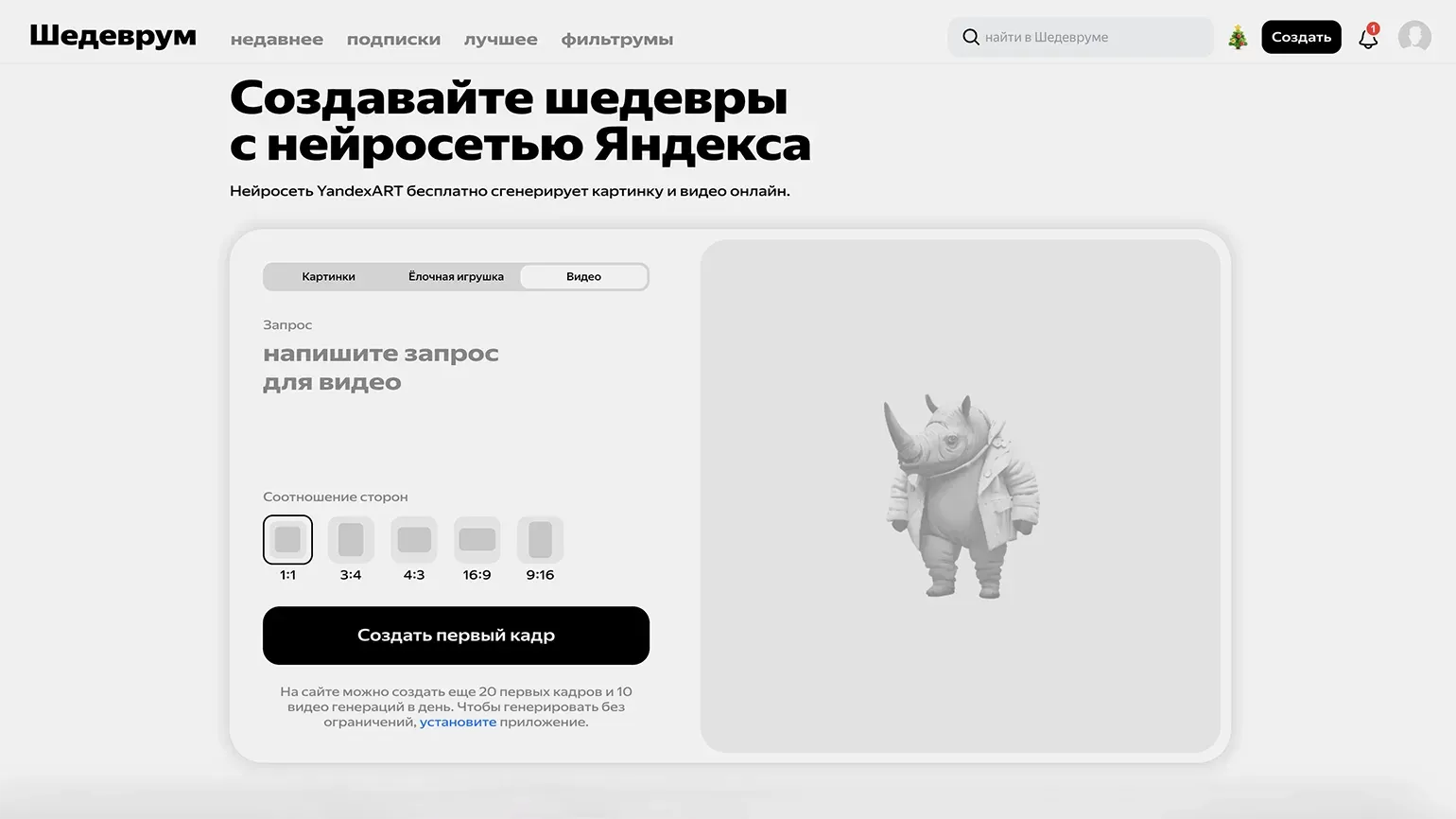Click the Нейросеть YandexART description text
Image resolution: width=1456 pixels, height=819 pixels.
(510, 191)
